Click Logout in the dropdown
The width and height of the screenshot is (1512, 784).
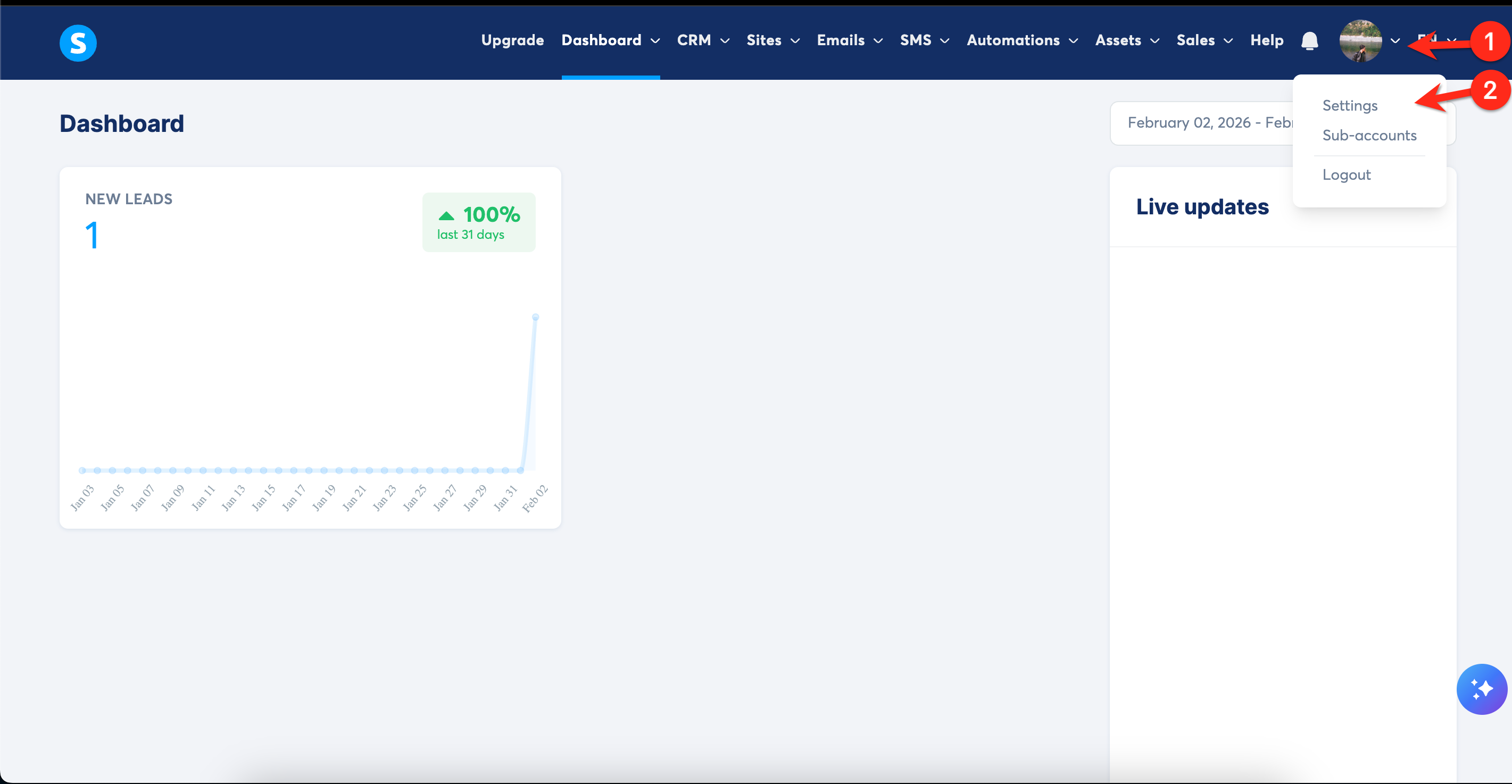tap(1346, 175)
